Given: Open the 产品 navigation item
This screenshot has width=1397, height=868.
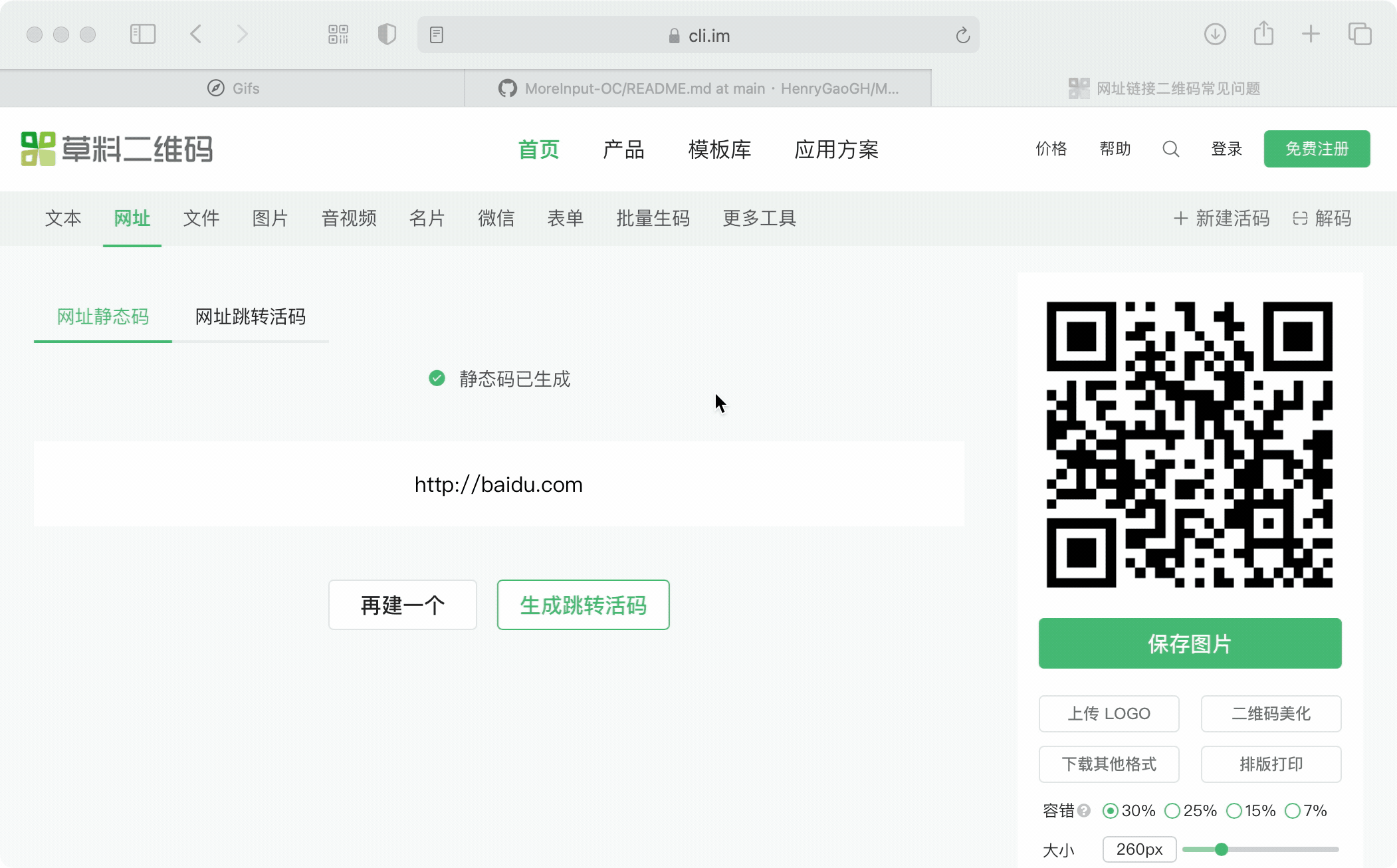Looking at the screenshot, I should click(623, 150).
